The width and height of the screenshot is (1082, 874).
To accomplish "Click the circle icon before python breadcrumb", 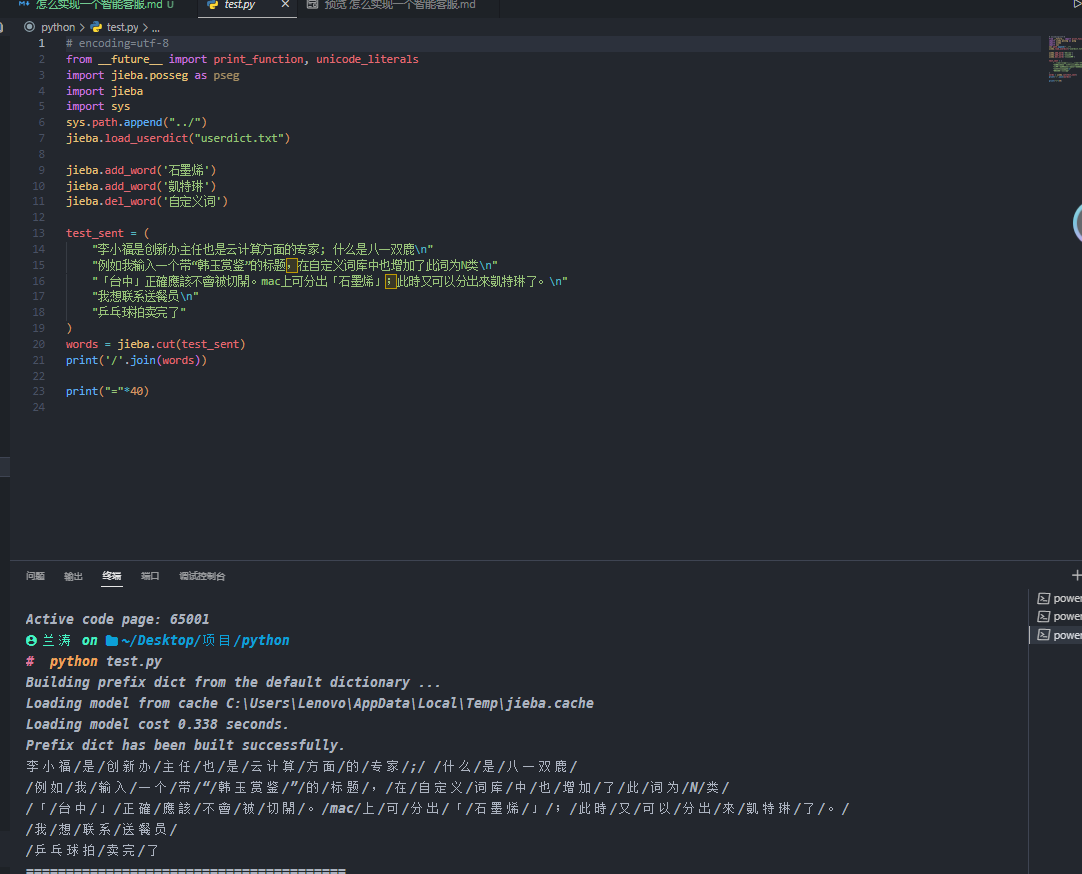I will [30, 27].
